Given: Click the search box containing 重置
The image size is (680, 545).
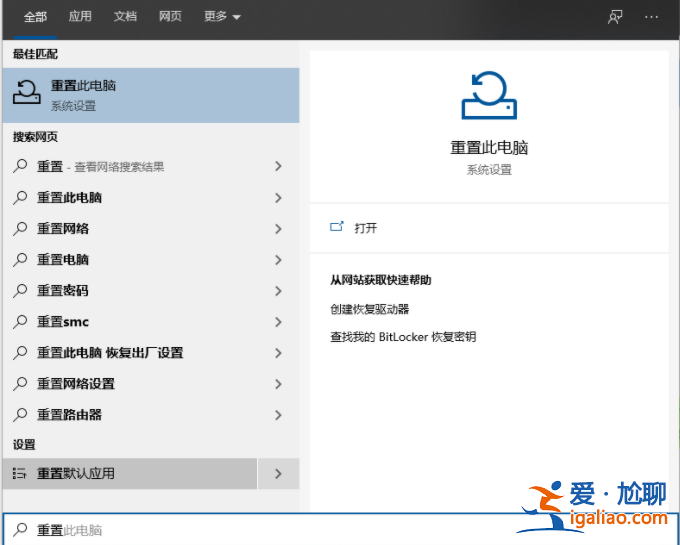Looking at the screenshot, I should (340, 529).
